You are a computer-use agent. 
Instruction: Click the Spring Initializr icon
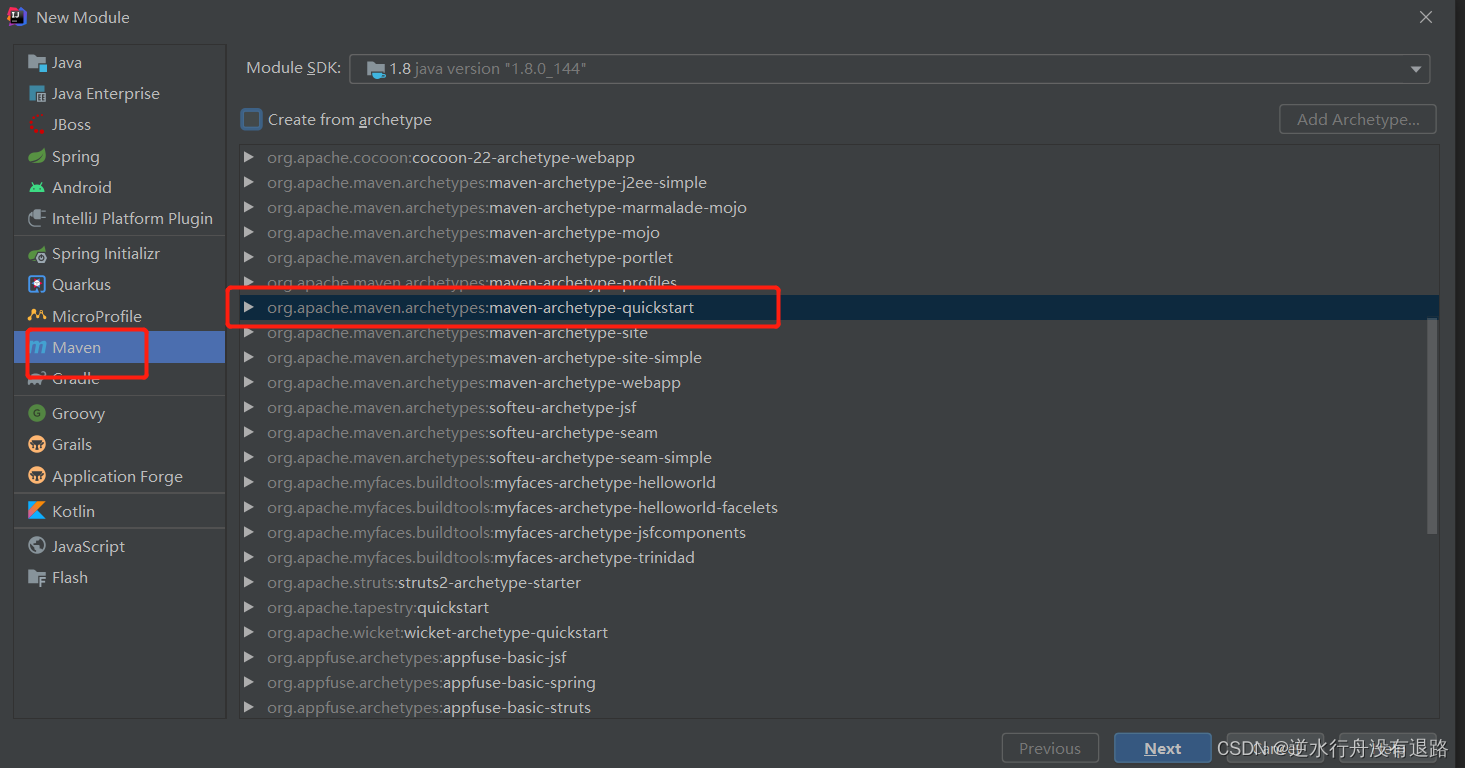(x=37, y=254)
